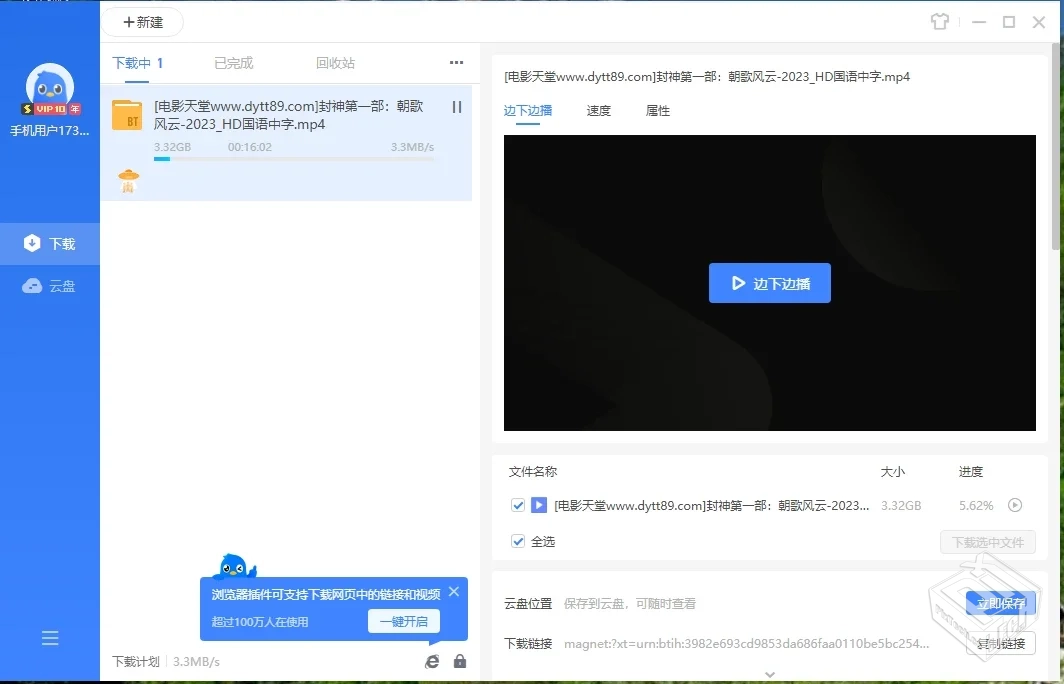Expand the down chevron below the magnet link
Screen dimensions: 1064x684
pos(769,674)
